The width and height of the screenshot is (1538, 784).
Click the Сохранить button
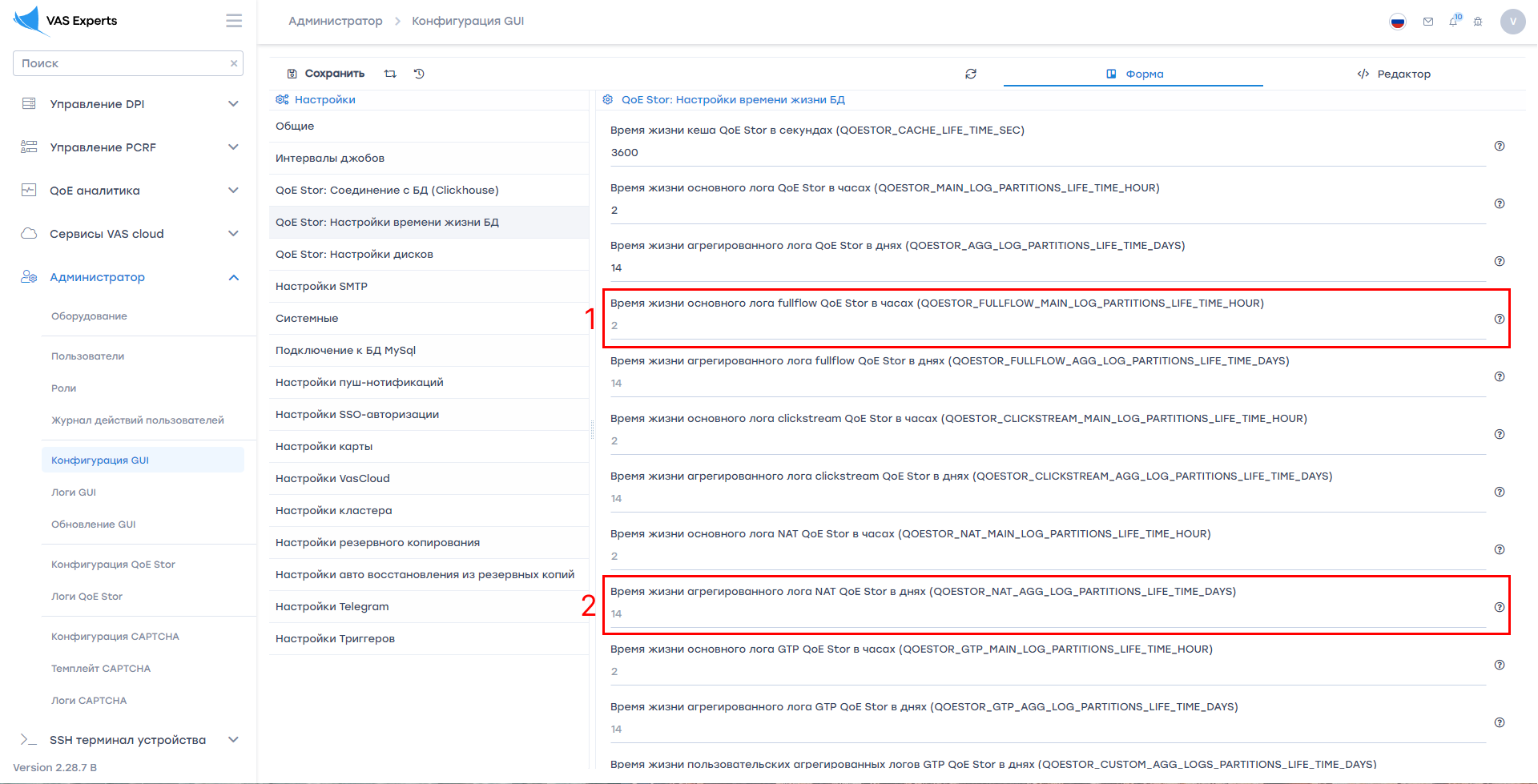coord(326,74)
